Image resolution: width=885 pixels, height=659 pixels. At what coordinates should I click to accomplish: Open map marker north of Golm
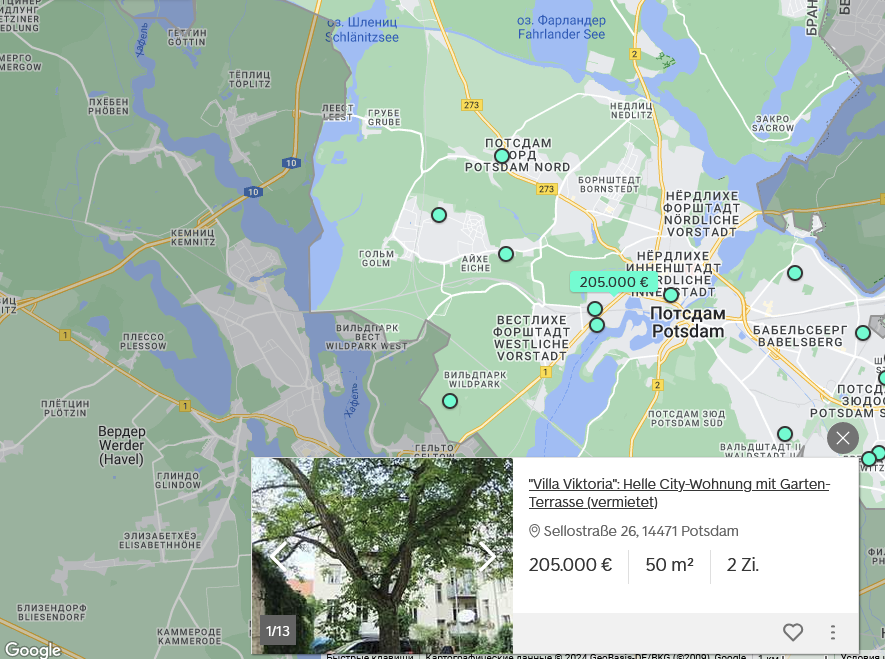coord(439,215)
